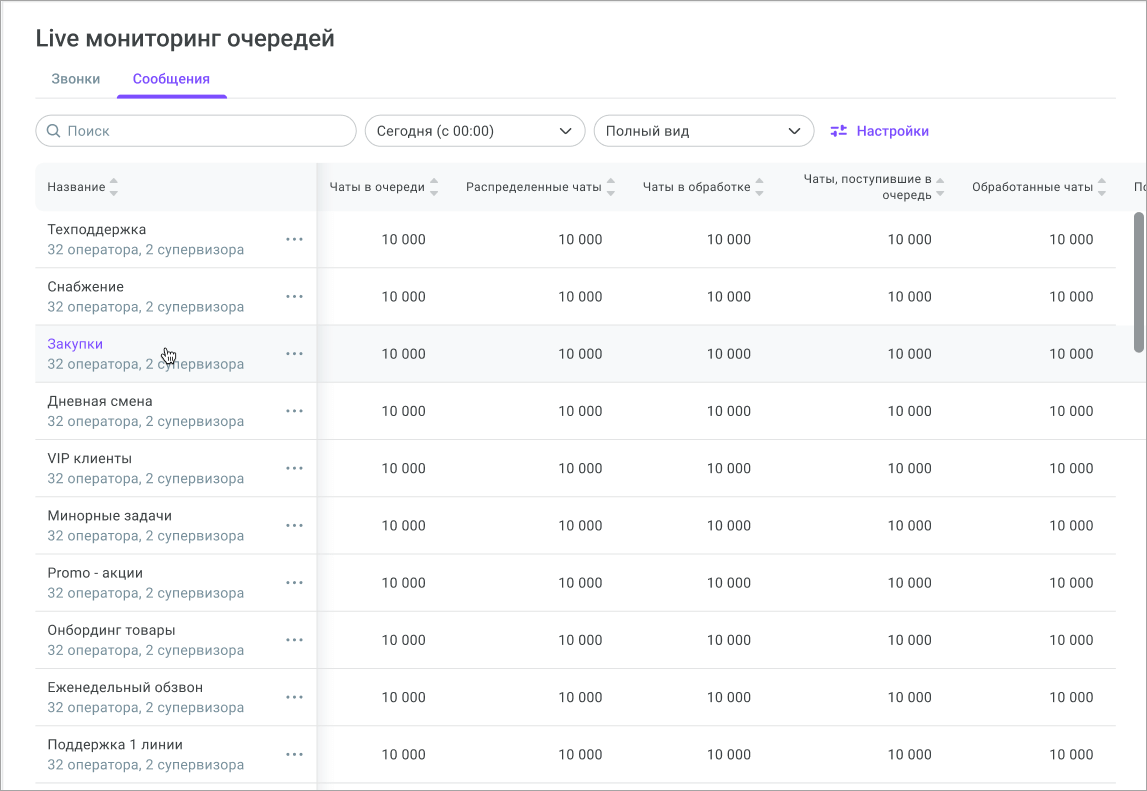The image size is (1147, 791).
Task: Open the three-dots menu for Promo - акции
Action: pos(294,582)
